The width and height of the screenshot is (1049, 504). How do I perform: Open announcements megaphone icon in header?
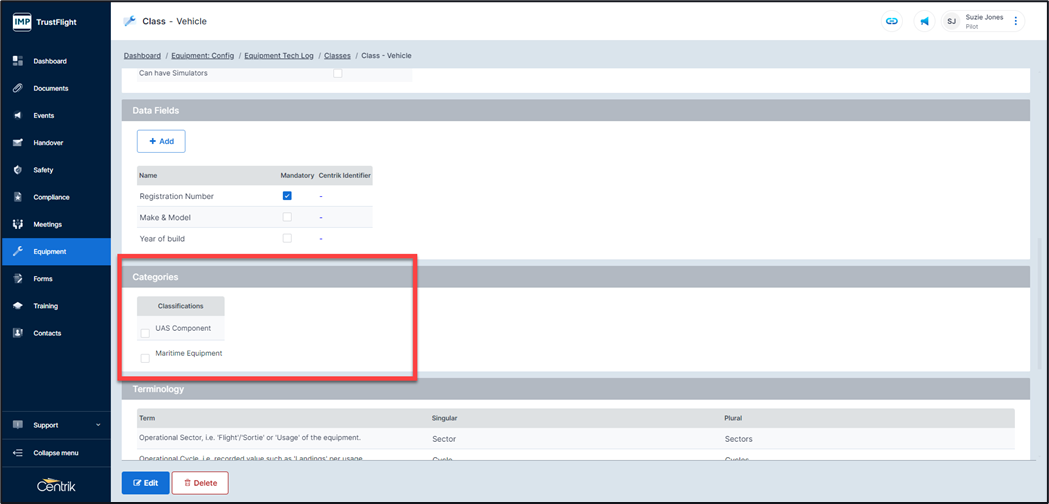click(x=925, y=21)
